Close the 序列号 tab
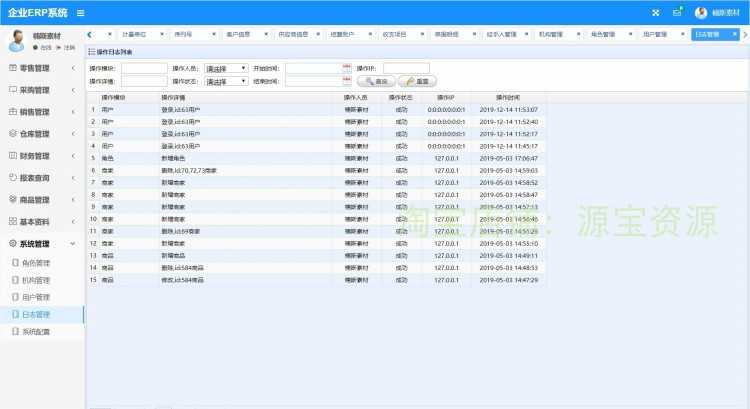 click(x=214, y=34)
